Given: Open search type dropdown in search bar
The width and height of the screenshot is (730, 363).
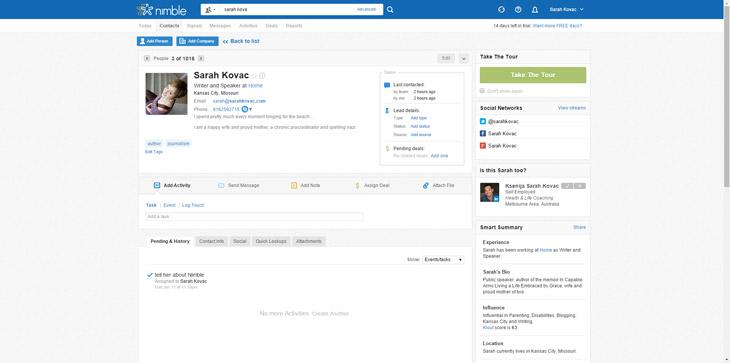Looking at the screenshot, I should click(x=210, y=10).
